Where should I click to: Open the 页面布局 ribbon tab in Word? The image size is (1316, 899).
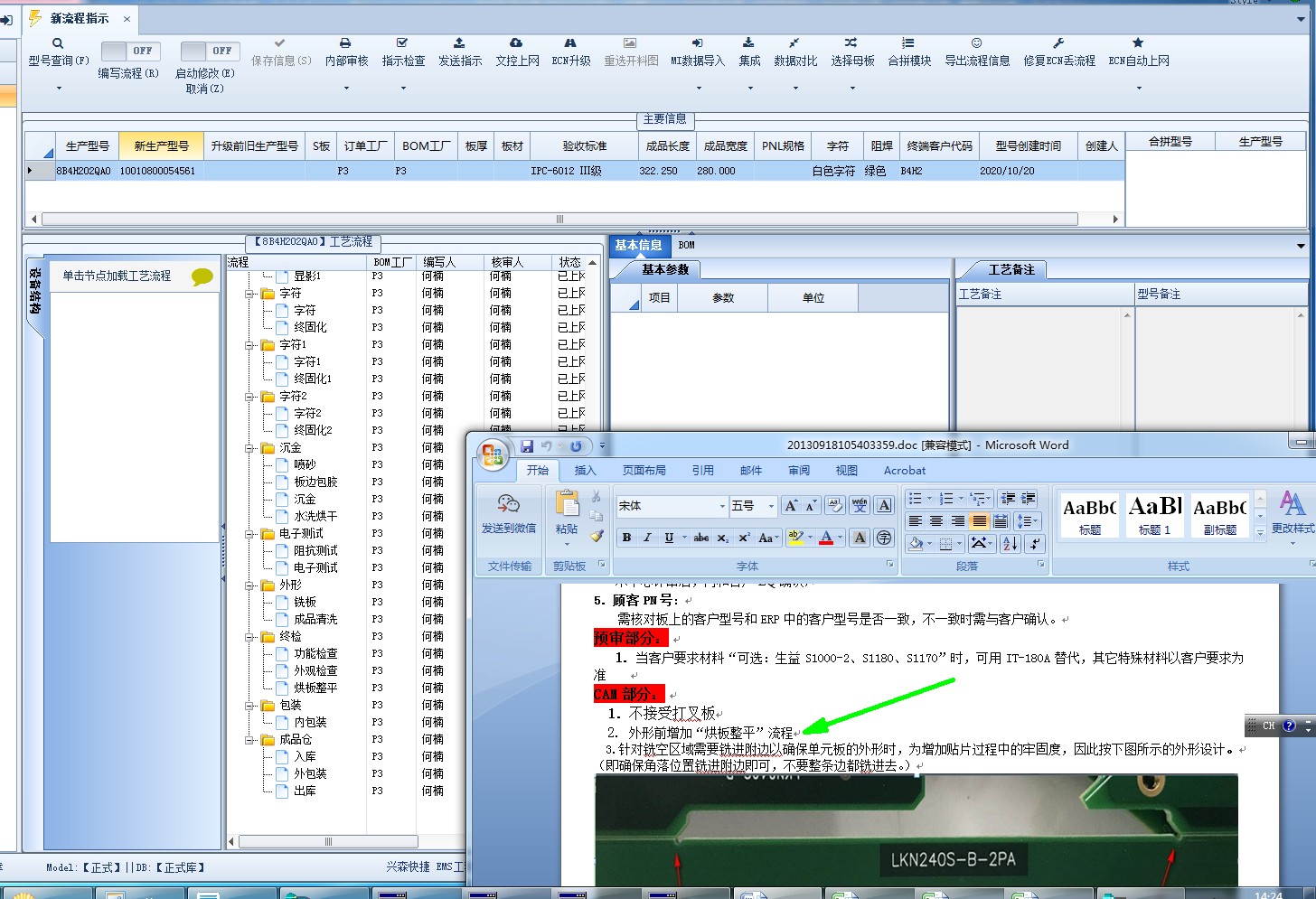click(644, 470)
